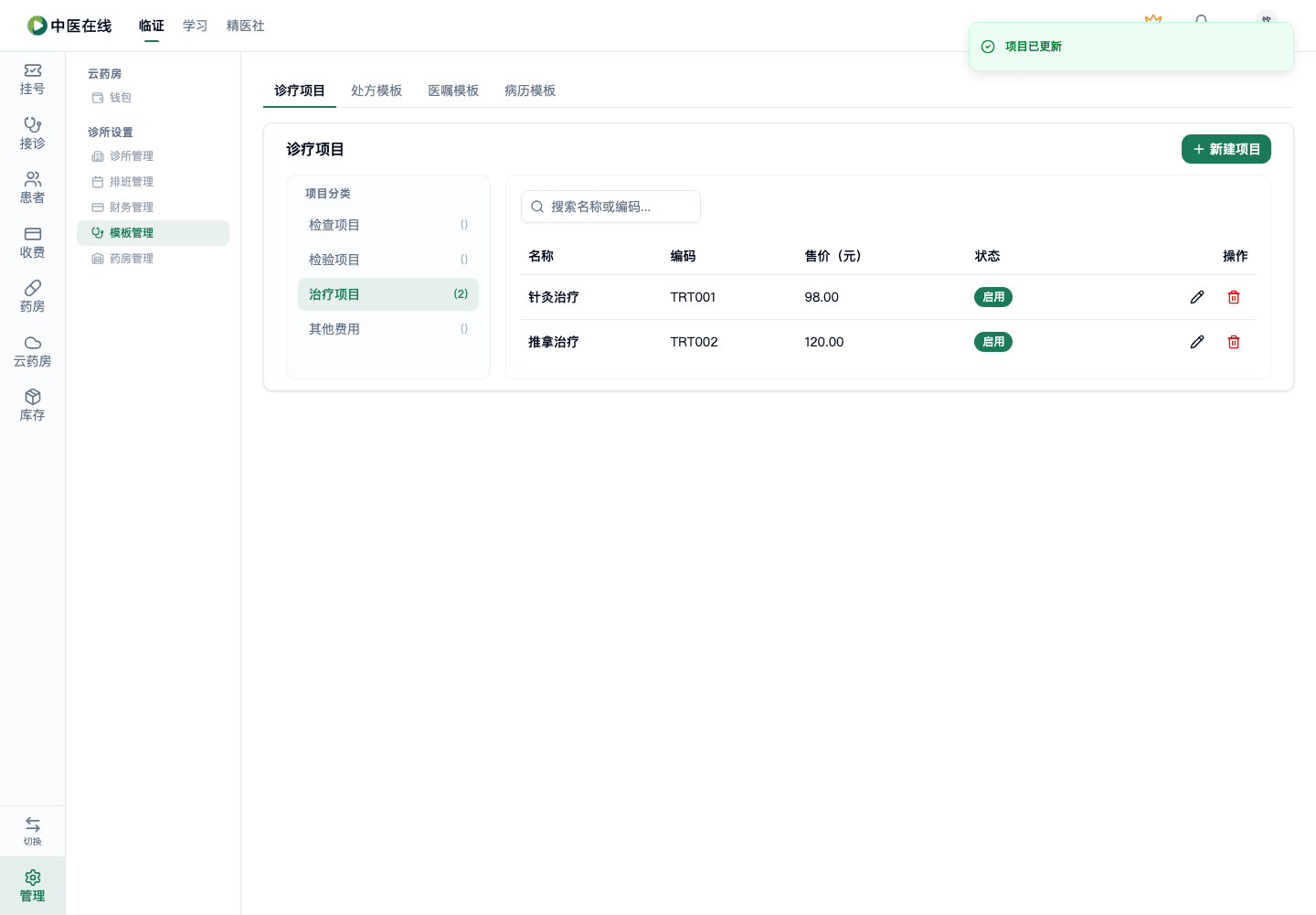
Task: Click the 启用 status badge for 推拿治疗
Action: coord(993,342)
